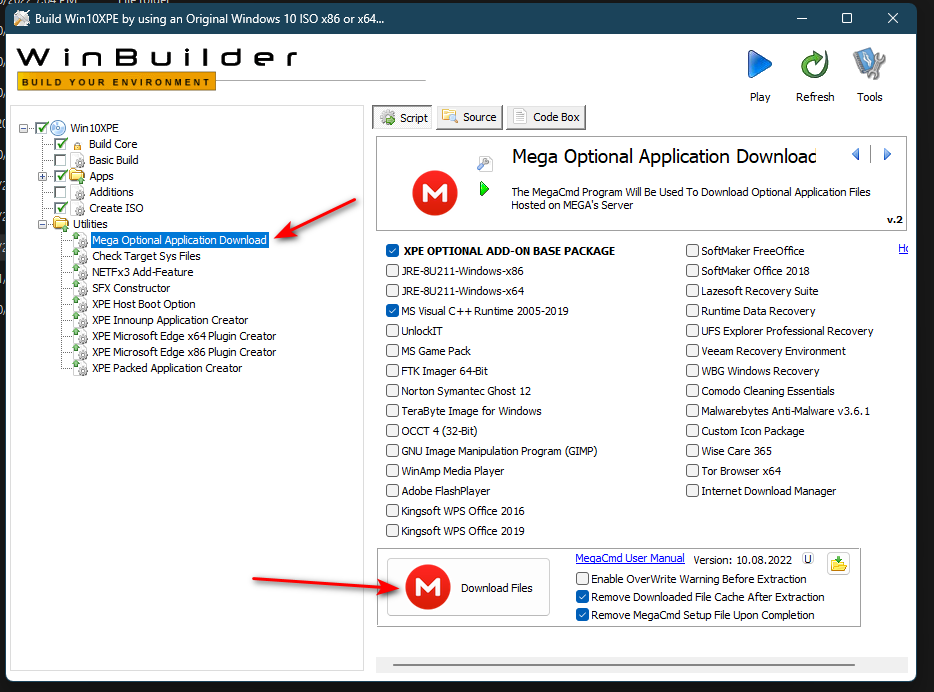Image resolution: width=934 pixels, height=692 pixels.
Task: Expand the Apps tree node
Action: 42,176
